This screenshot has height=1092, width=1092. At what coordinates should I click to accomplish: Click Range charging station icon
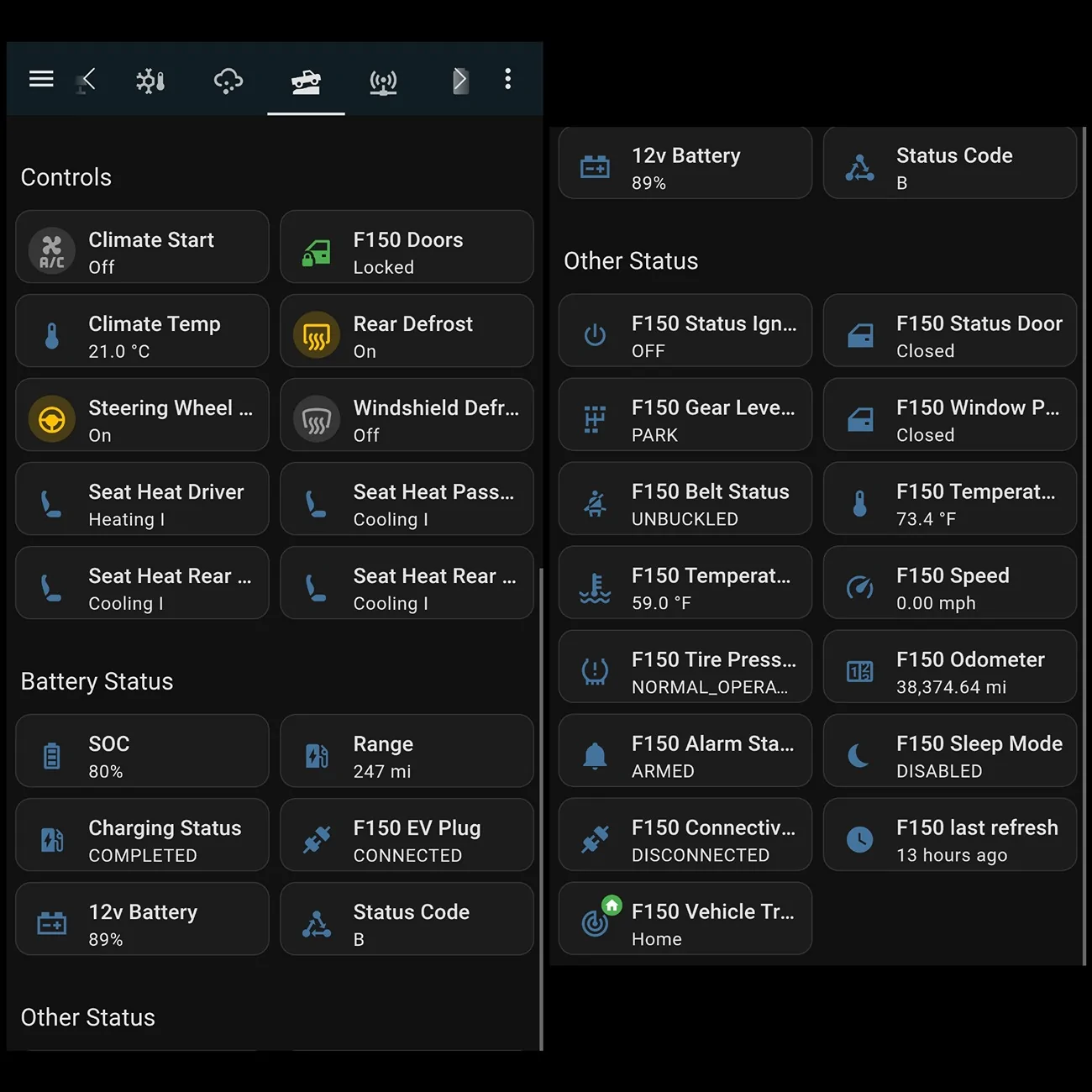point(317,756)
